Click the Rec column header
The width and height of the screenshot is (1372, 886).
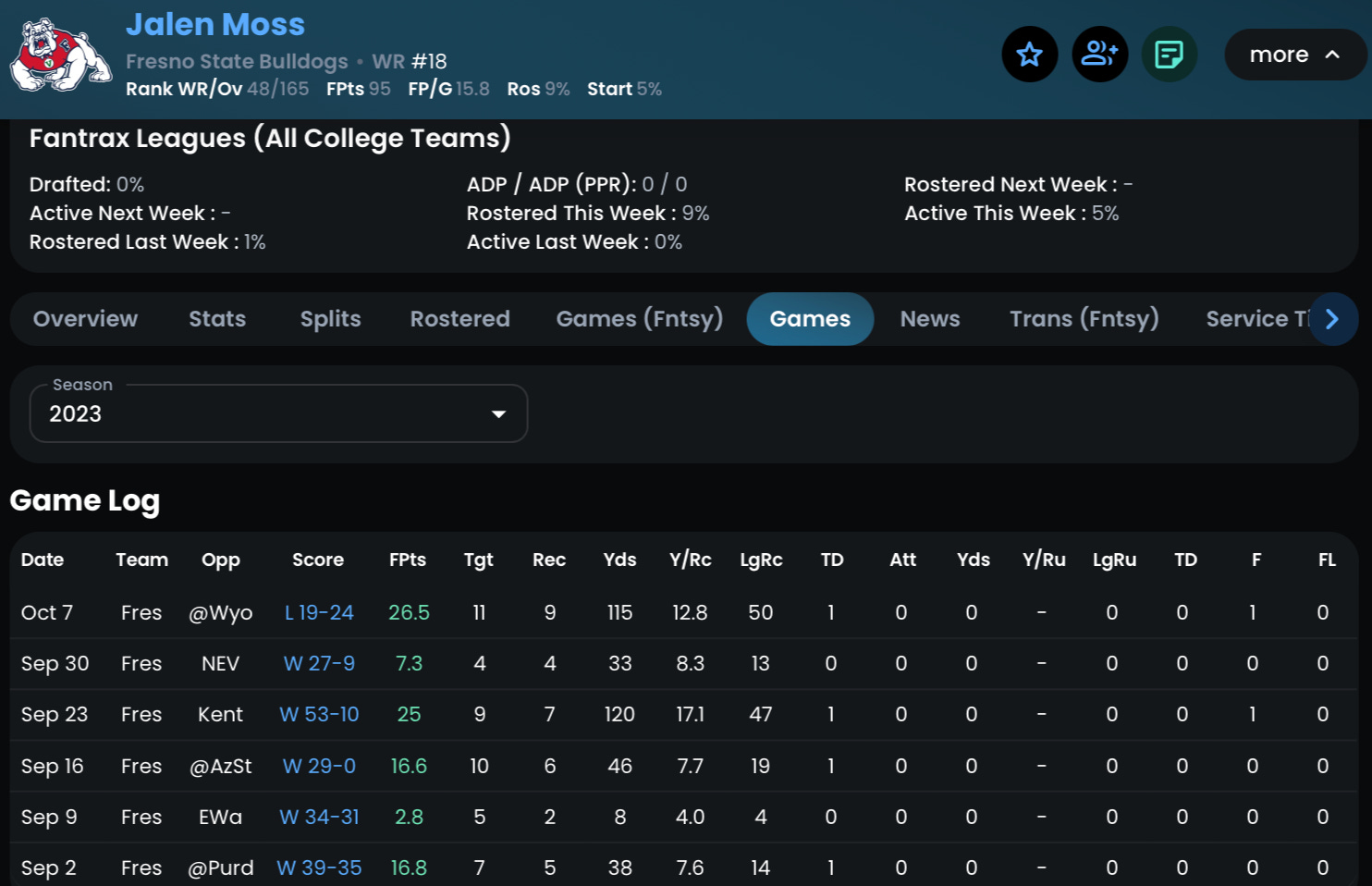[x=549, y=560]
